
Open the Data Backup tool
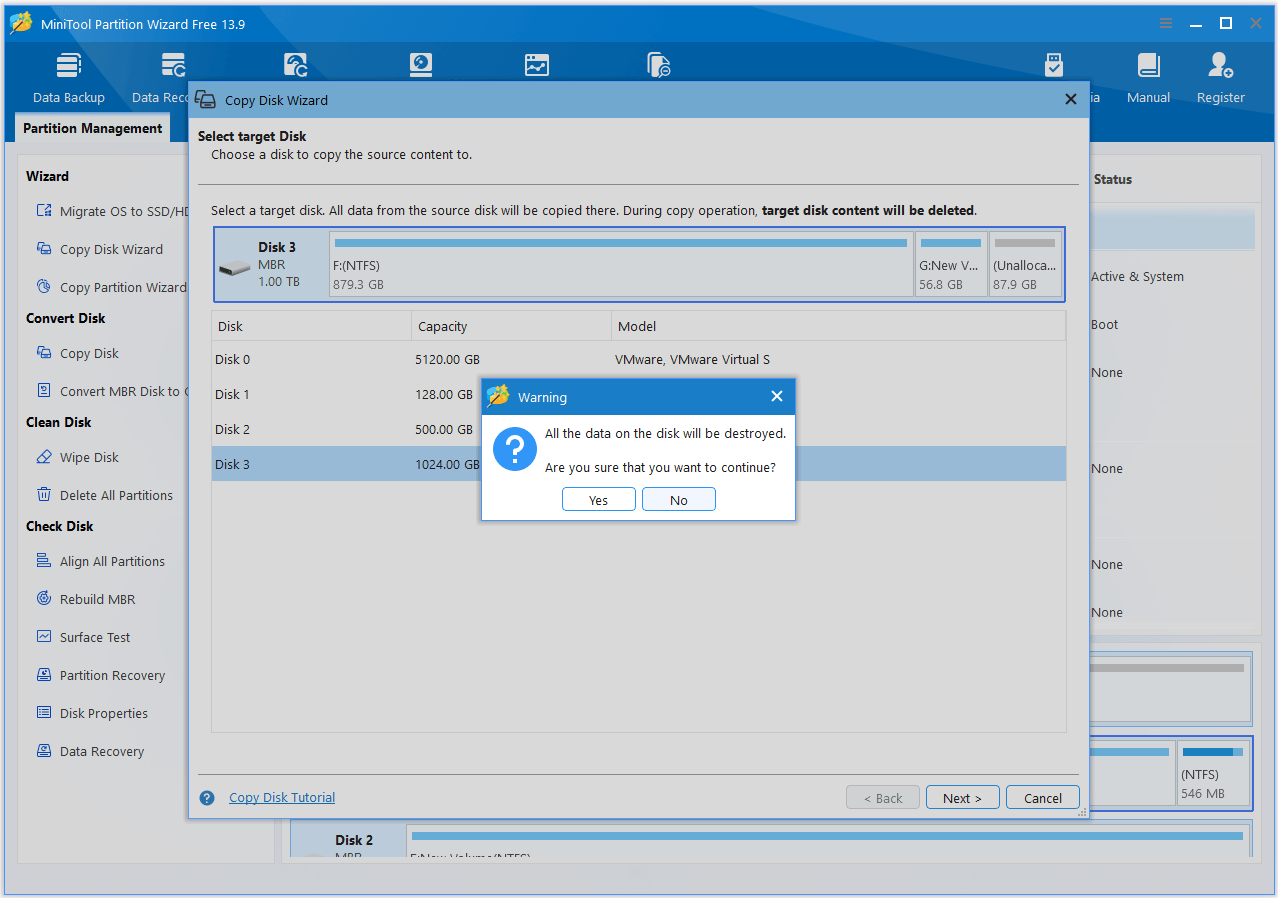[68, 78]
